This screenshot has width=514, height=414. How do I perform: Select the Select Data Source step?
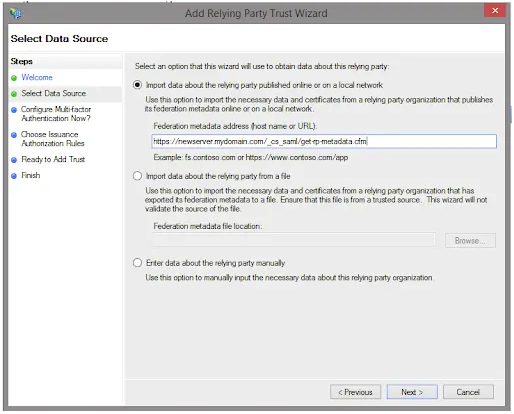(54, 93)
